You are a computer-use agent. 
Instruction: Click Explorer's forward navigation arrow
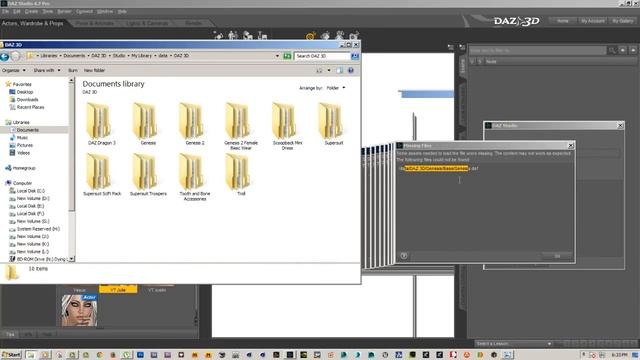click(16, 56)
